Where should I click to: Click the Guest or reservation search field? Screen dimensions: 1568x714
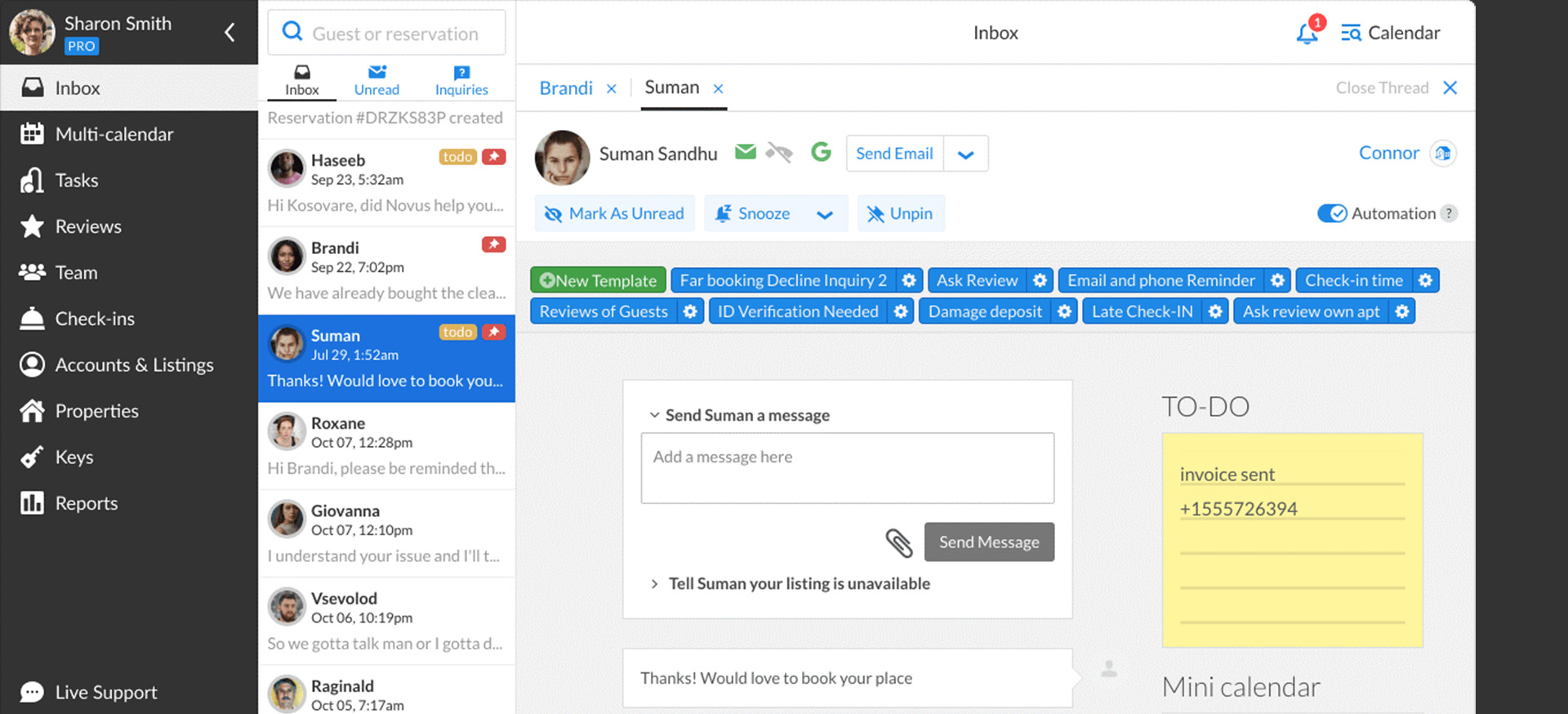(386, 33)
